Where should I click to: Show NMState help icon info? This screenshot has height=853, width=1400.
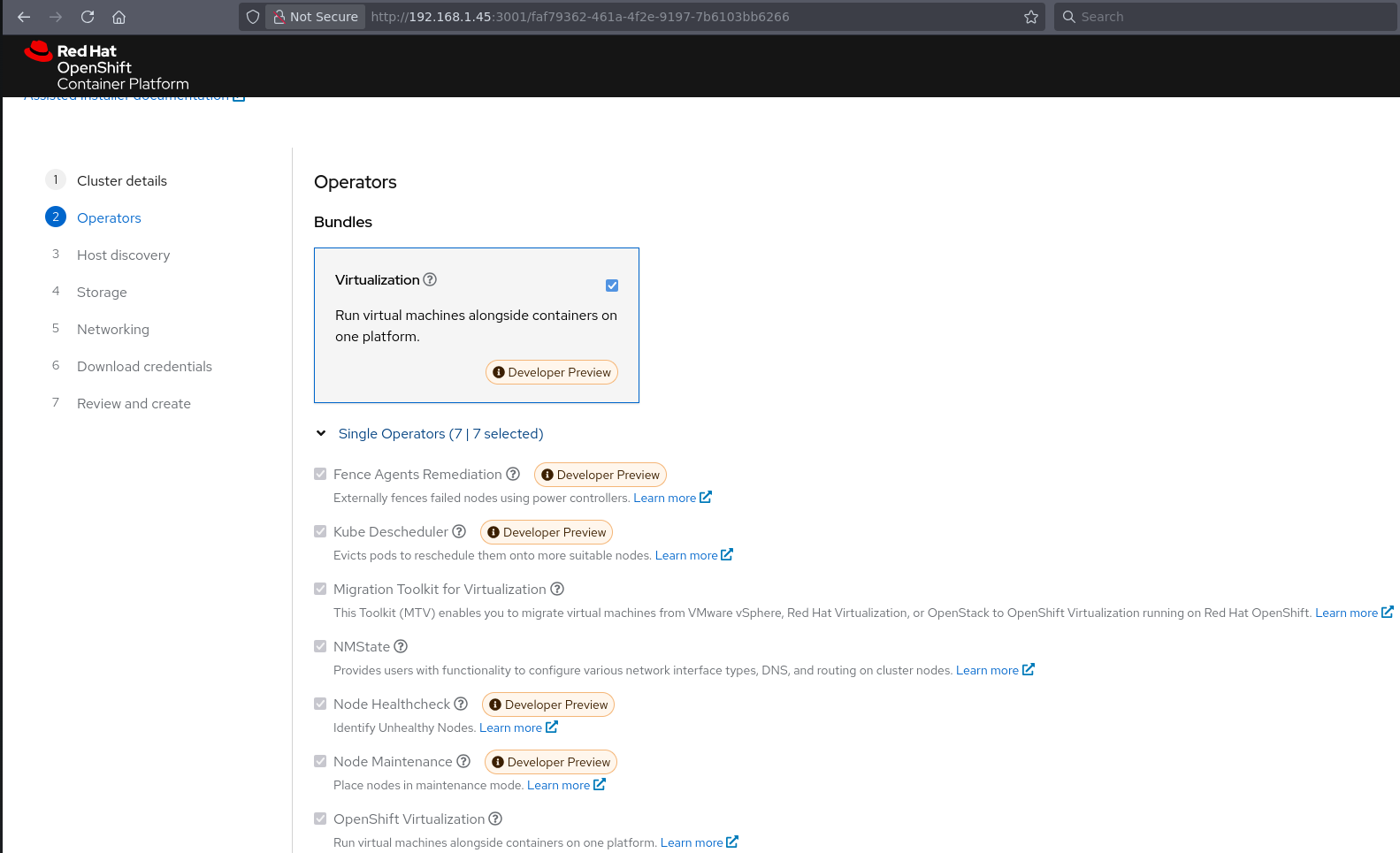[x=401, y=647]
